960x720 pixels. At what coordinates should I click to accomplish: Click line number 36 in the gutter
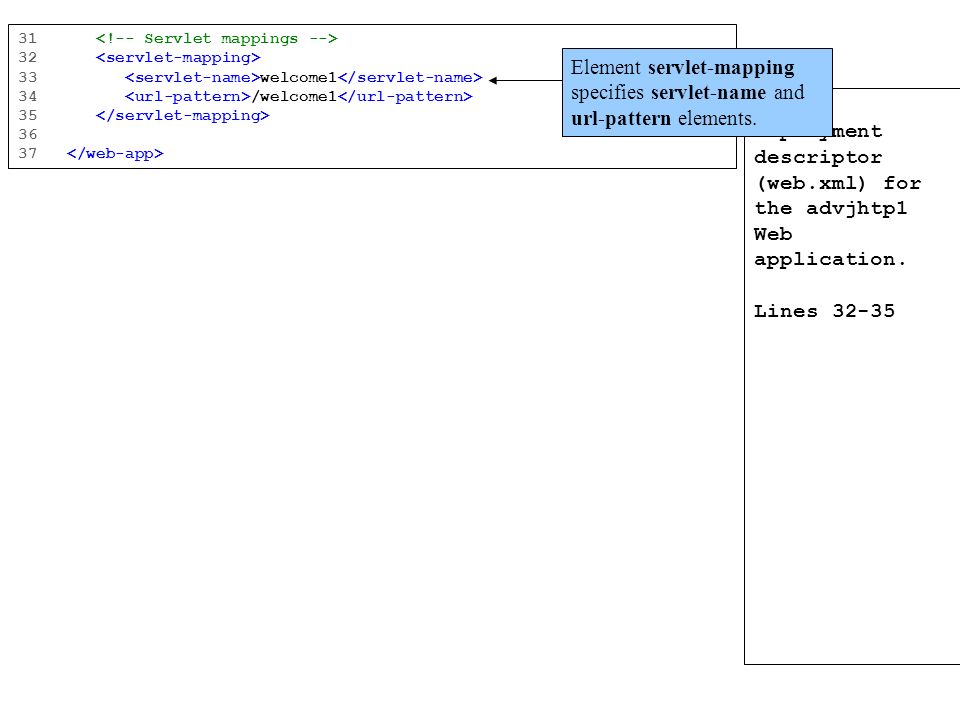pos(28,134)
